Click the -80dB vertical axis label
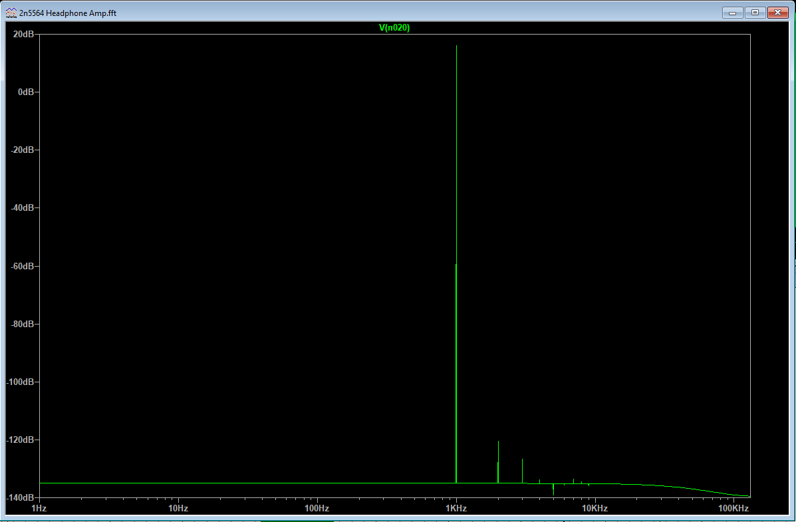 22,324
